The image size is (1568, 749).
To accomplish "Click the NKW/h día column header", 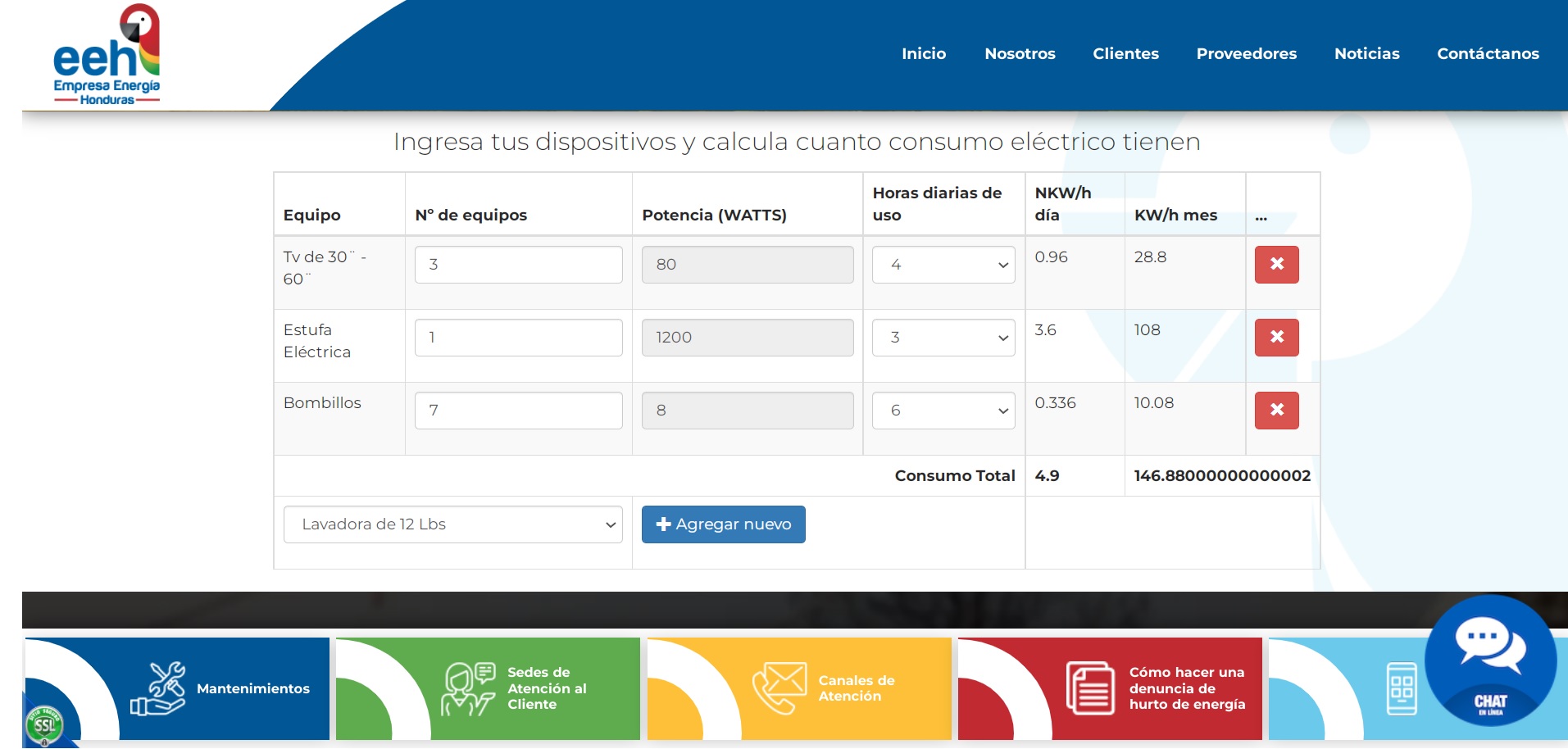I will coord(1062,204).
